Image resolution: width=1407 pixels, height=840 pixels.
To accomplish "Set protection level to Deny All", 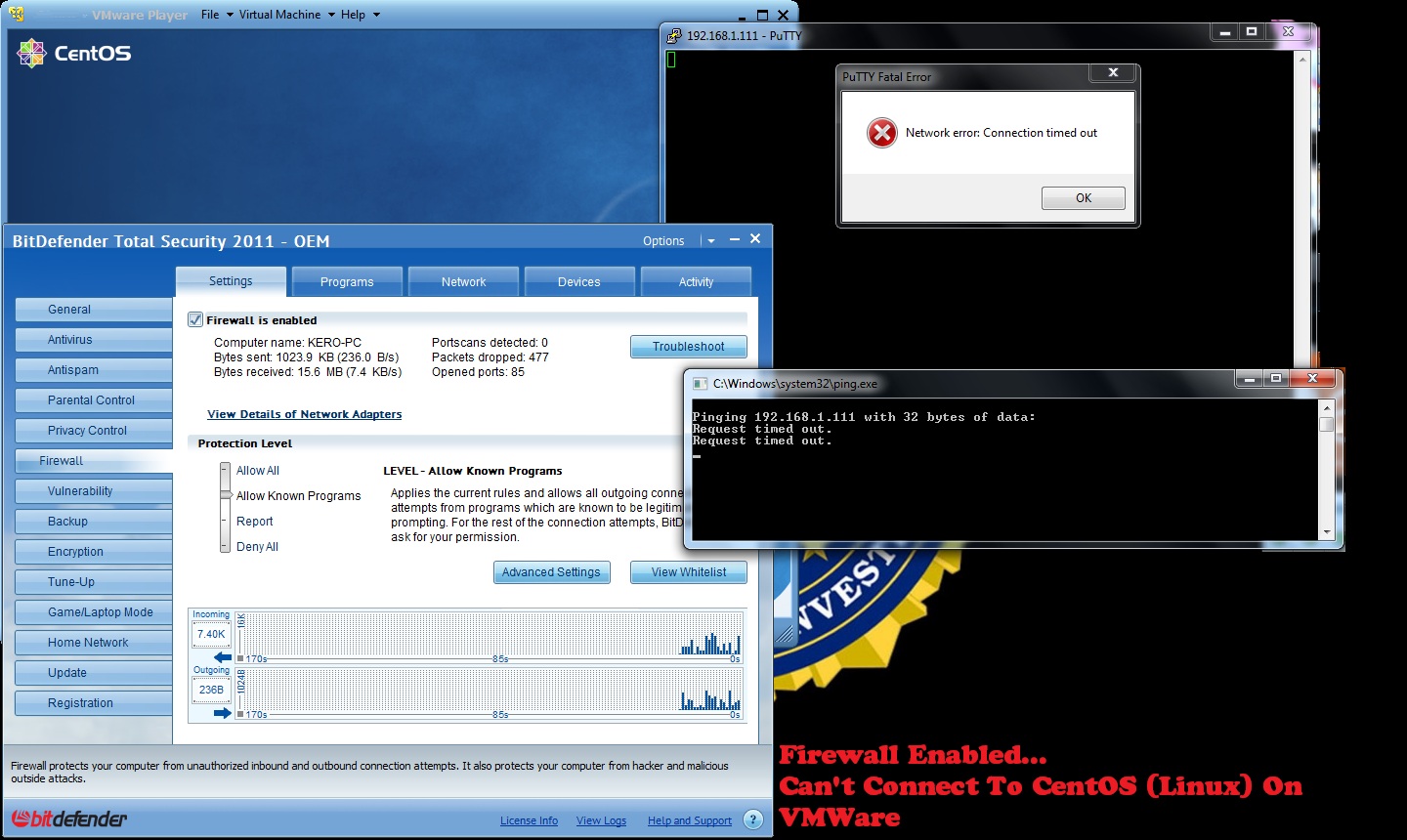I will (257, 547).
